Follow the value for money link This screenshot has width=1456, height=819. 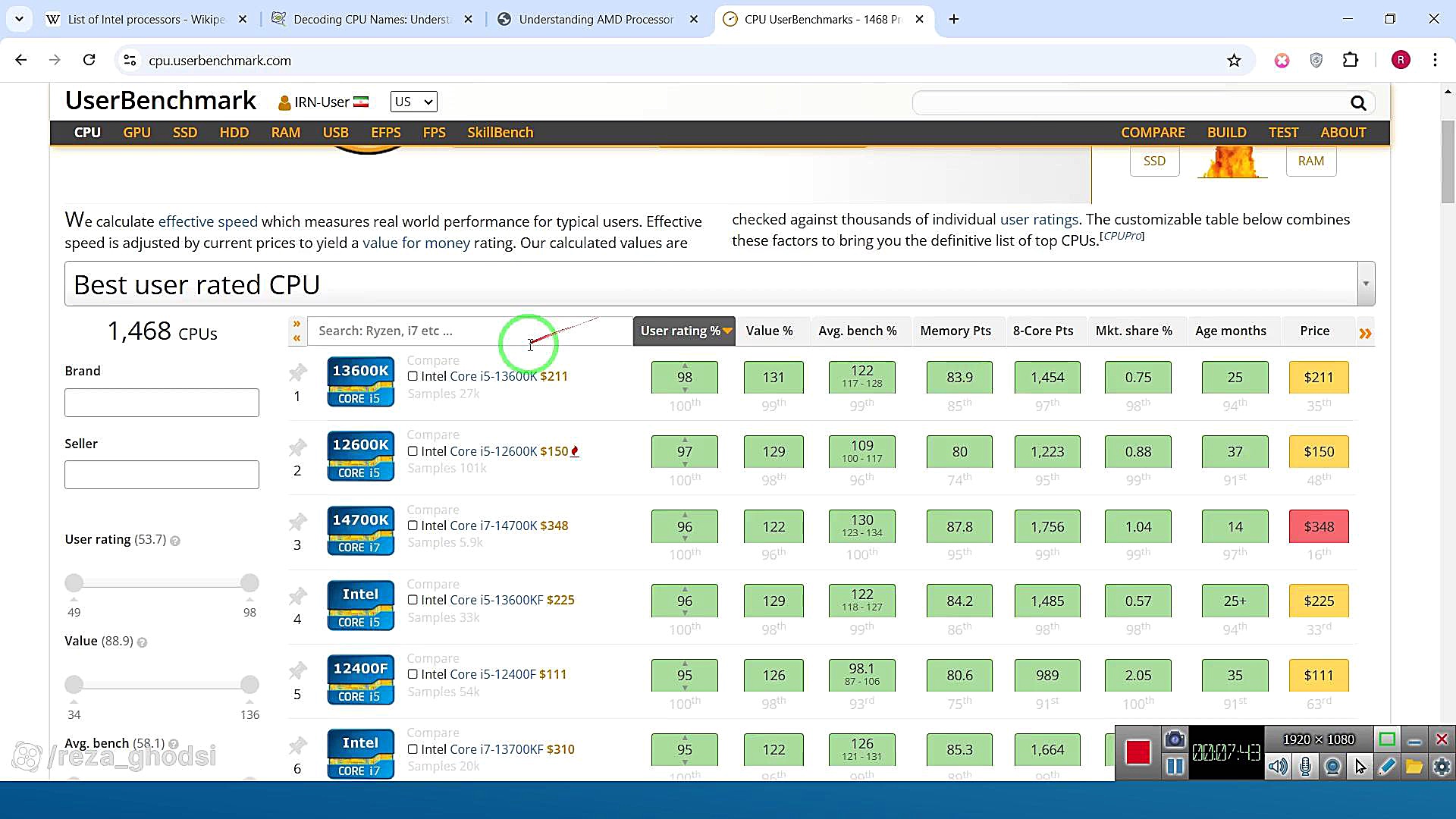tap(416, 243)
